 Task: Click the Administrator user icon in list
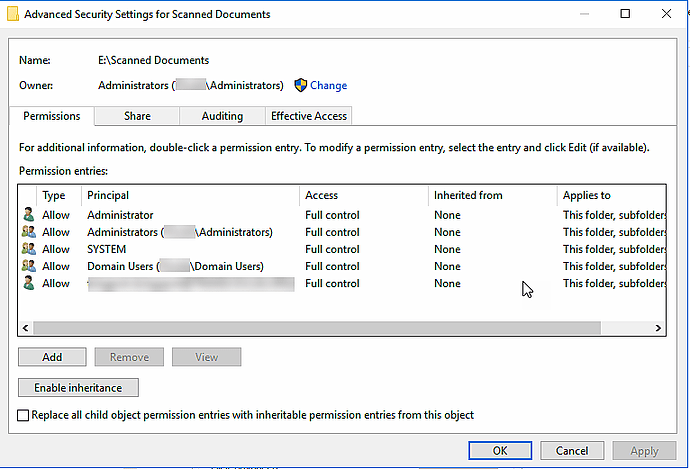28,215
